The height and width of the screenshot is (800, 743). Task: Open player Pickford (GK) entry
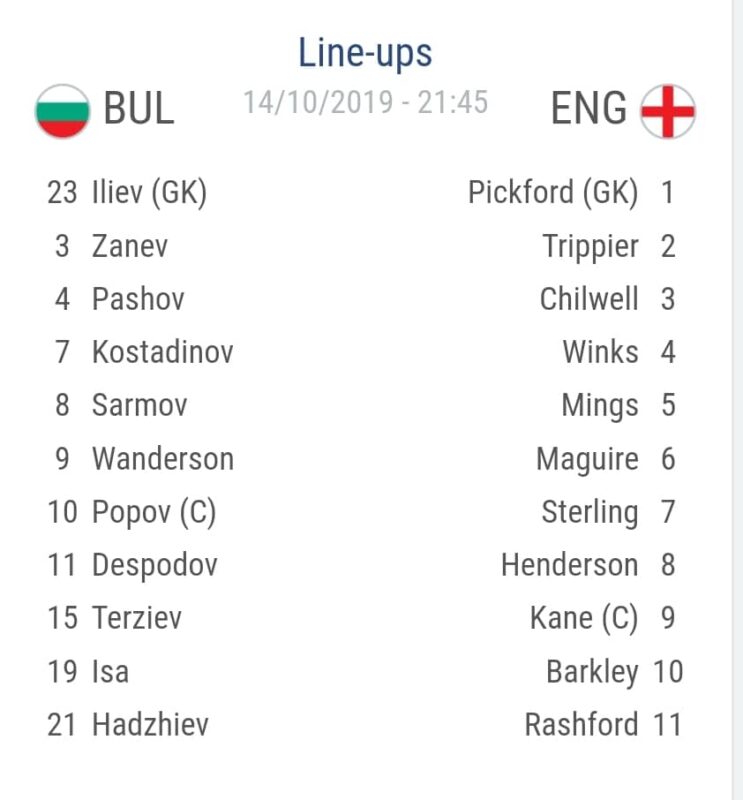[x=571, y=192]
